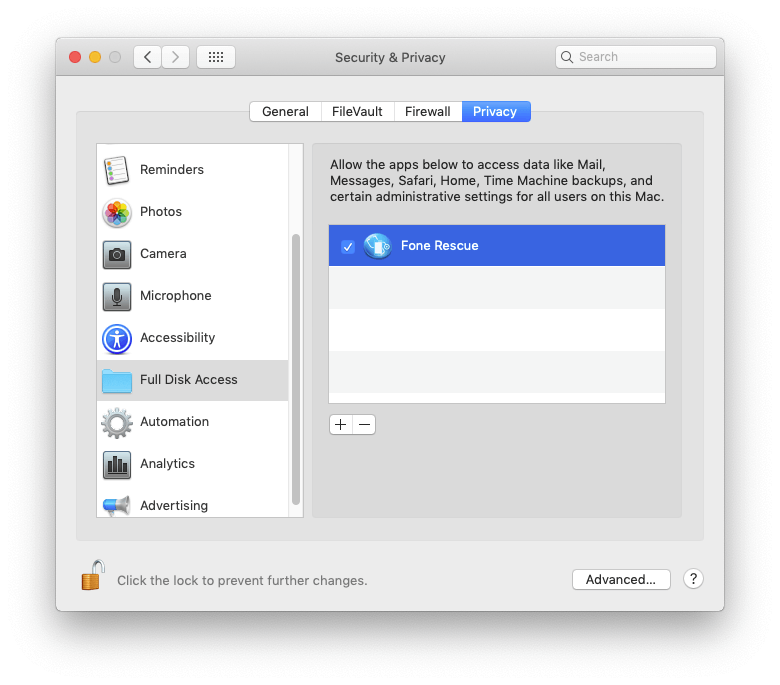Select the Analytics label in the list
This screenshot has width=780, height=685.
(167, 464)
